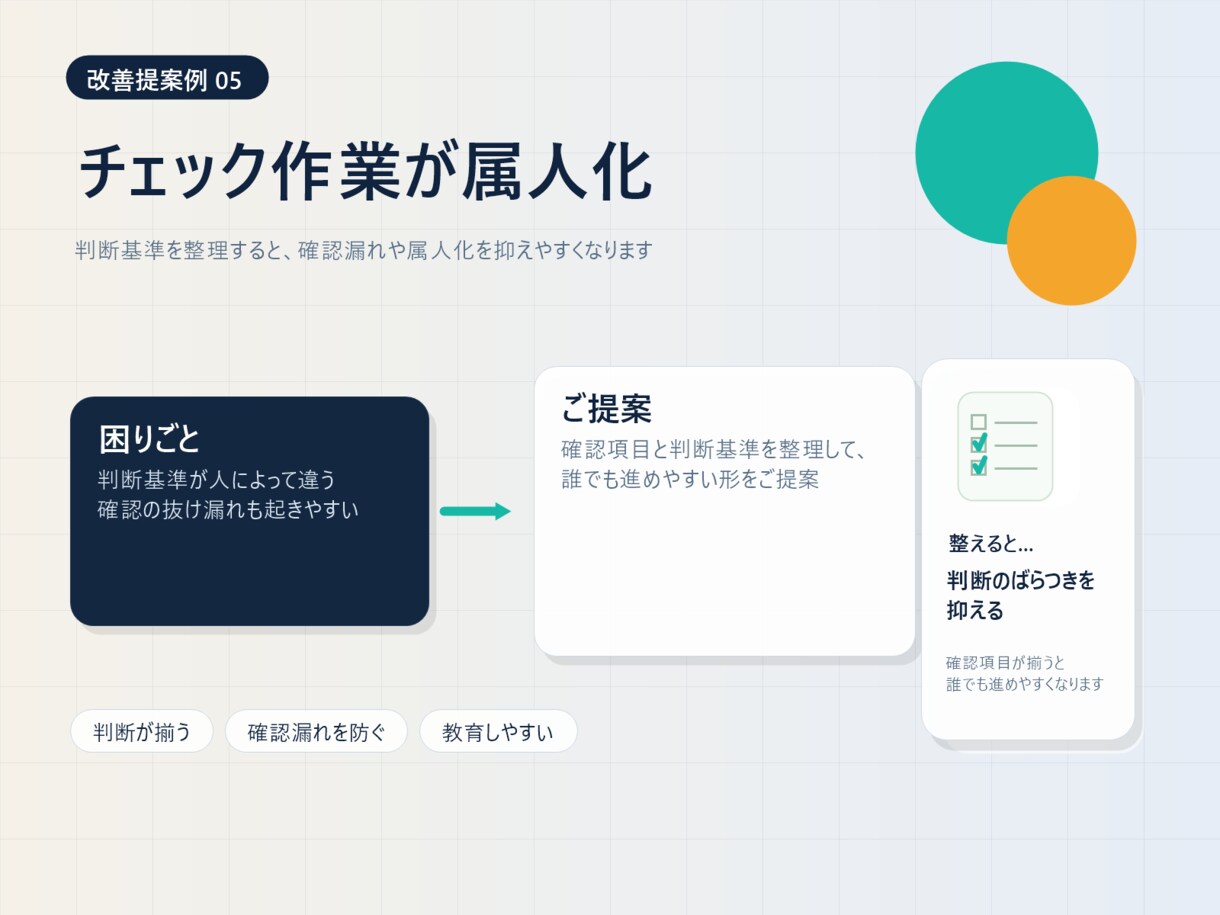Click the text 誰でも進めやすい形をご提案
Viewport: 1220px width, 915px height.
pos(690,479)
